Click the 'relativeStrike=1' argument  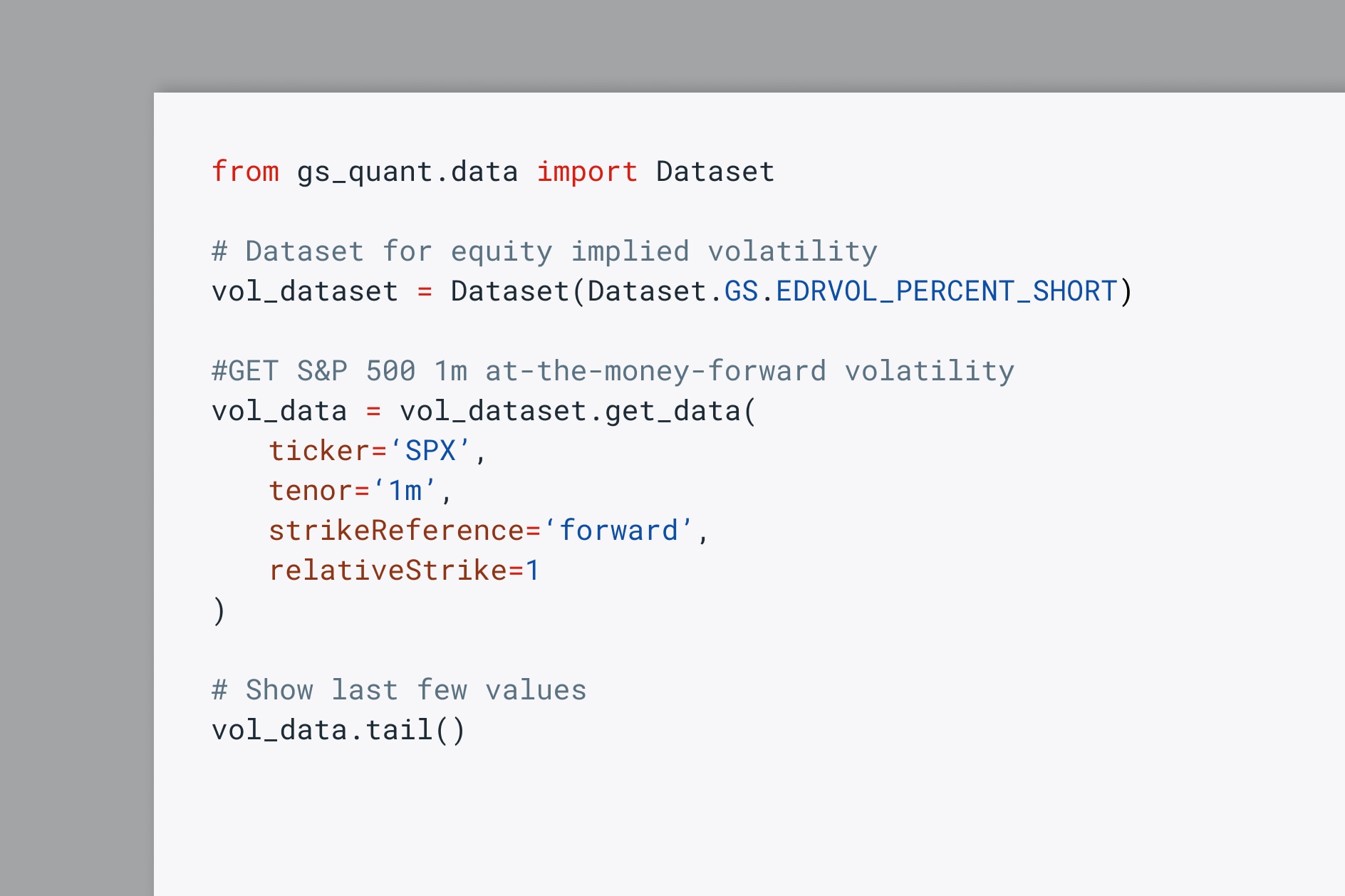pyautogui.click(x=404, y=571)
